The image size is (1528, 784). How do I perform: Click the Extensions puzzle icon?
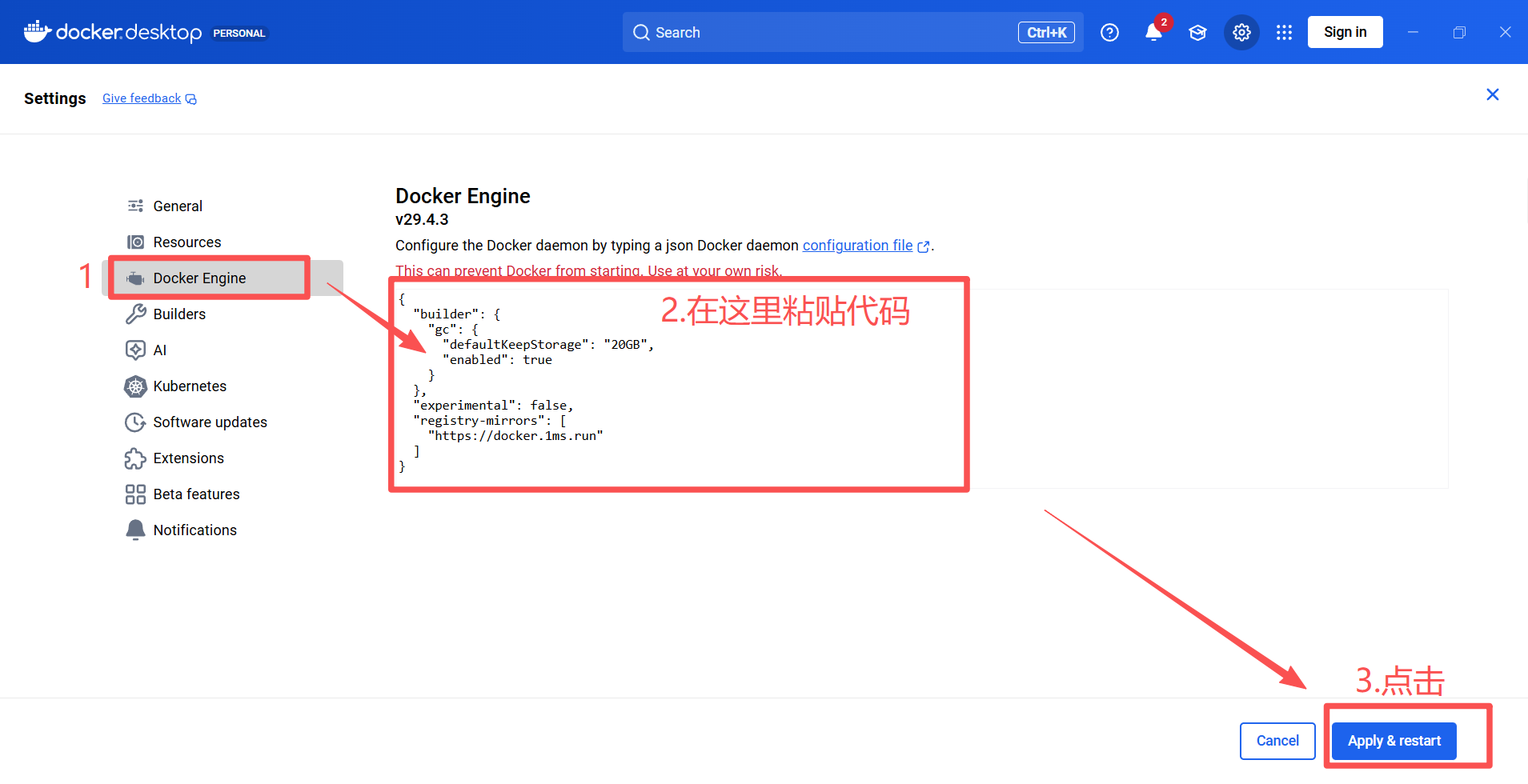[x=135, y=458]
